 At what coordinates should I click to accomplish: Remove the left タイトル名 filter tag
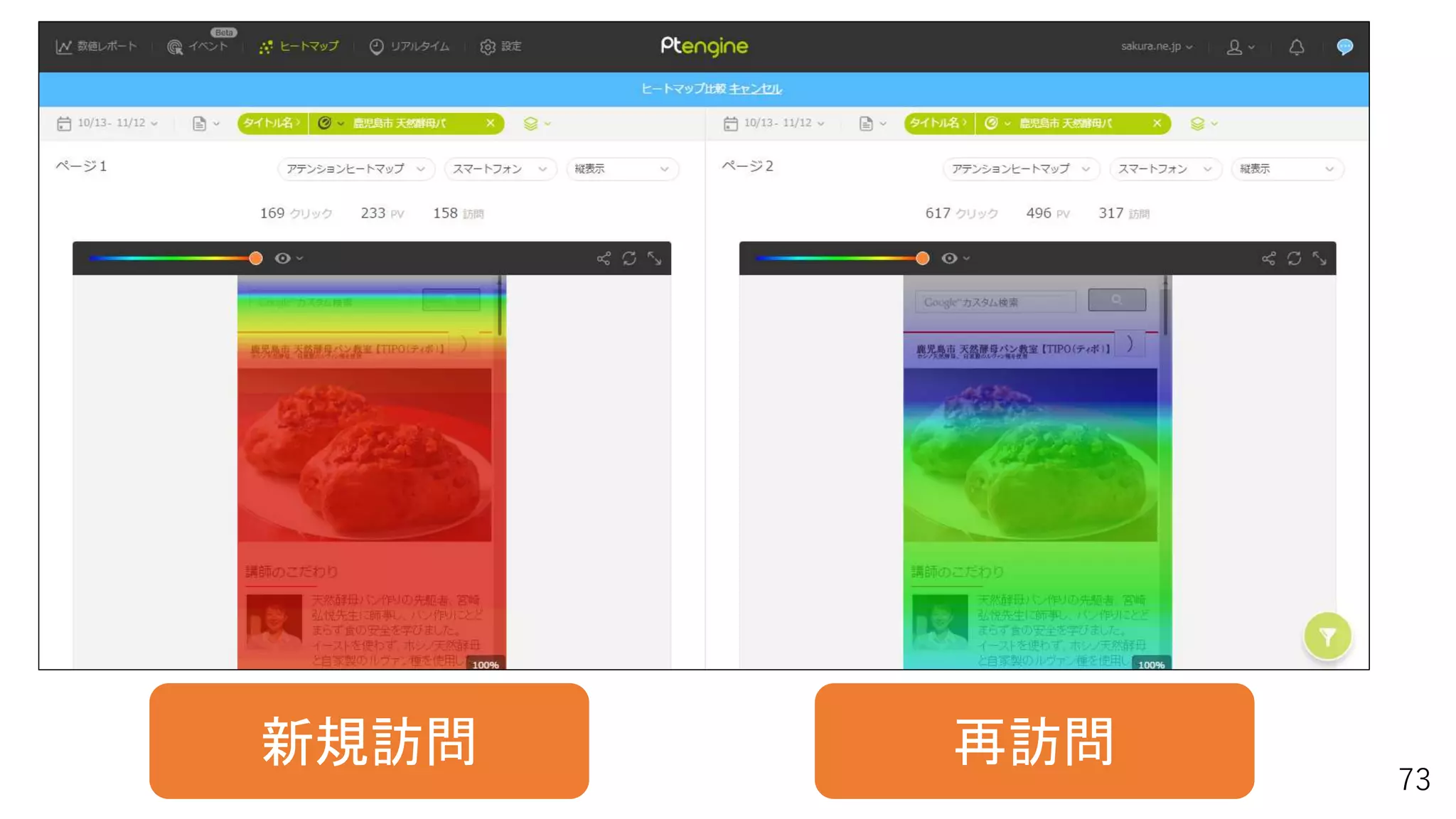tap(490, 123)
